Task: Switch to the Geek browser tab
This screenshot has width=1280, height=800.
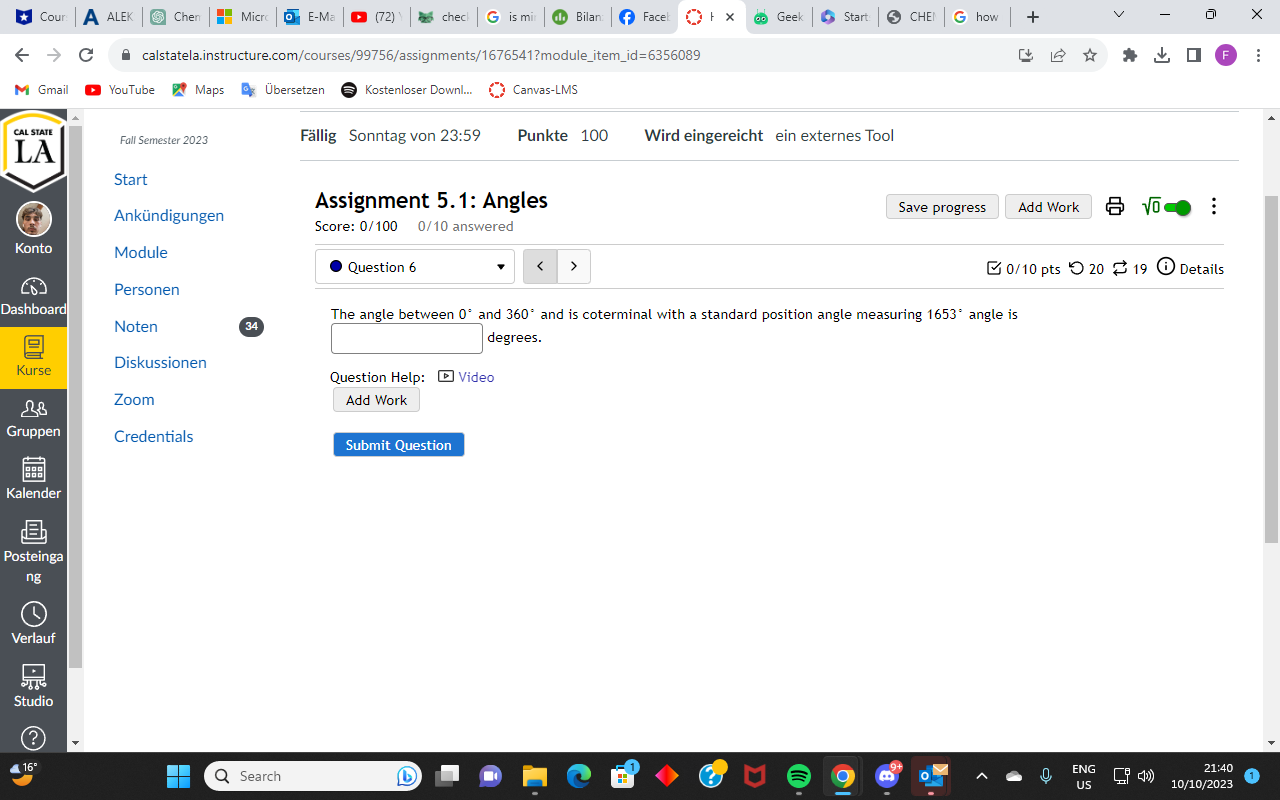Action: click(x=778, y=17)
